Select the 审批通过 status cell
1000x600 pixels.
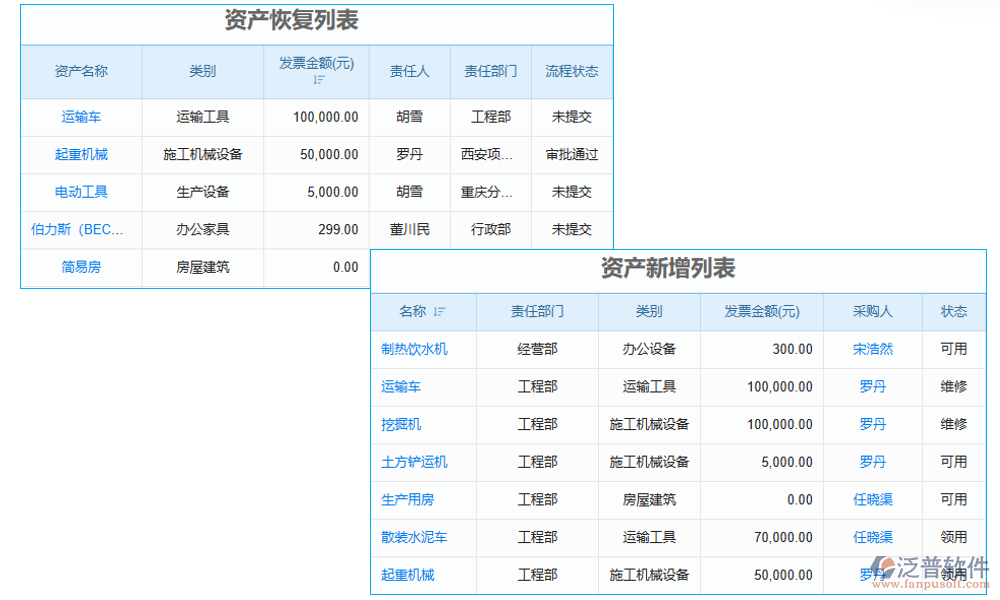click(571, 155)
